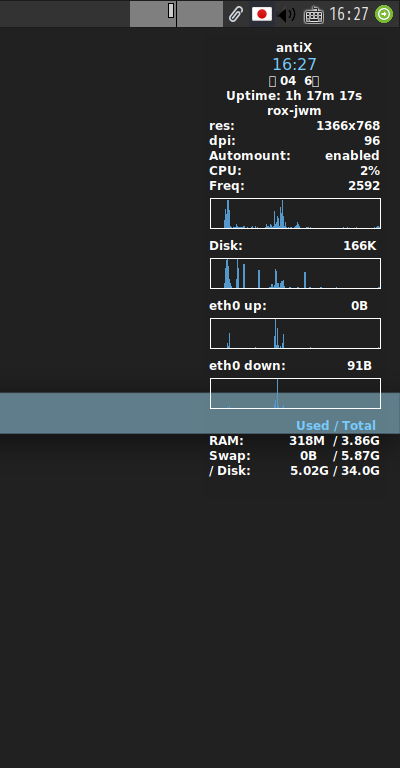The image size is (400, 768).
Task: Select the small window outline in pager
Action: [x=171, y=10]
